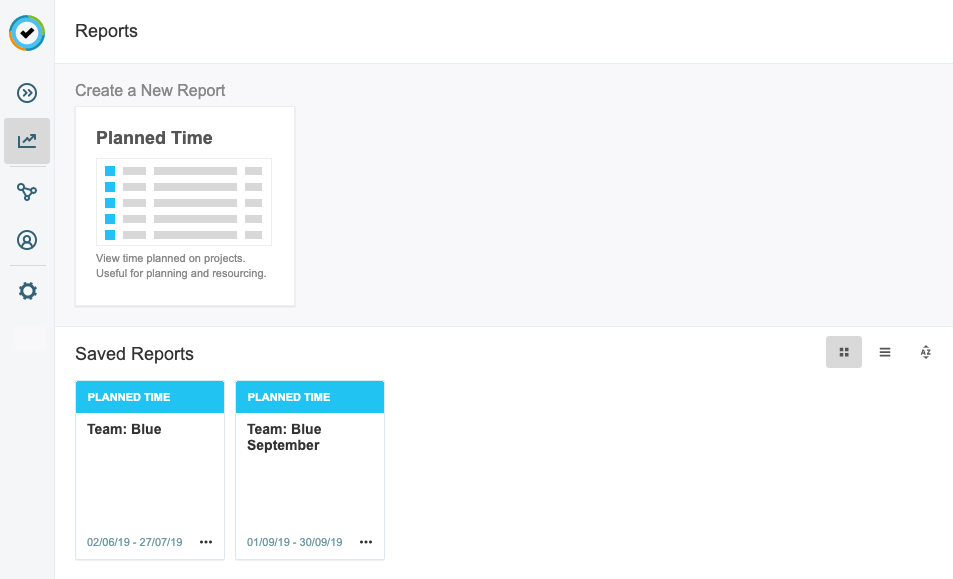Open the ellipsis menu on Team: Blue September card
This screenshot has width=953, height=579.
[366, 541]
